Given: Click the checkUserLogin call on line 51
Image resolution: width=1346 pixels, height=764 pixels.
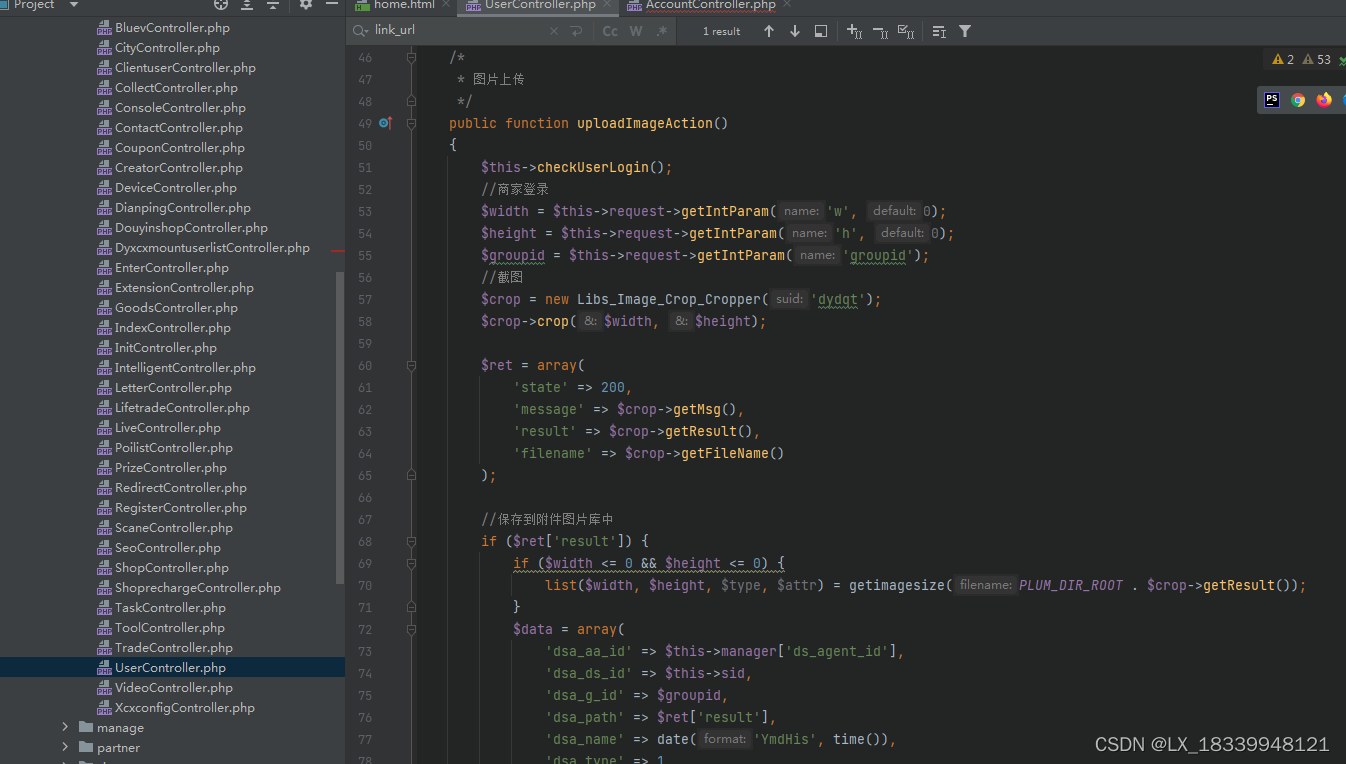Looking at the screenshot, I should (x=593, y=167).
